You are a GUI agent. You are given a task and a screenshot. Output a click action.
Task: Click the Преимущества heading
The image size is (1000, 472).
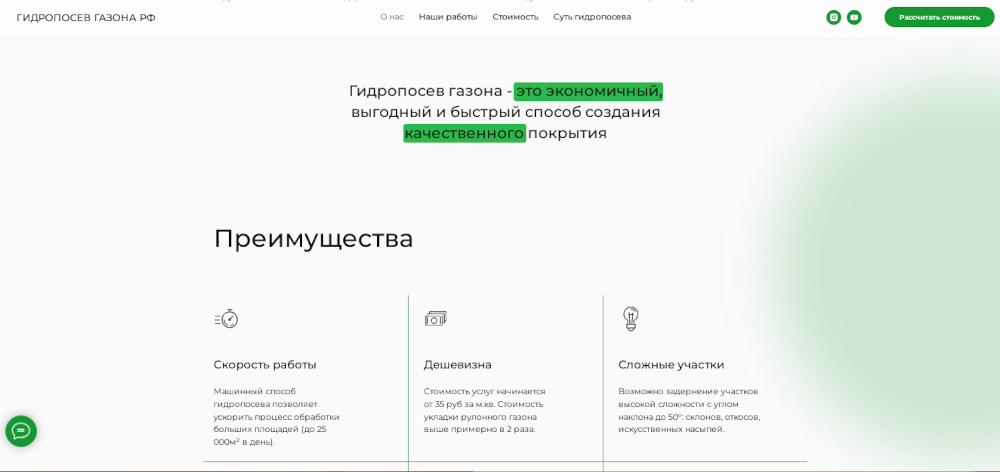[313, 239]
